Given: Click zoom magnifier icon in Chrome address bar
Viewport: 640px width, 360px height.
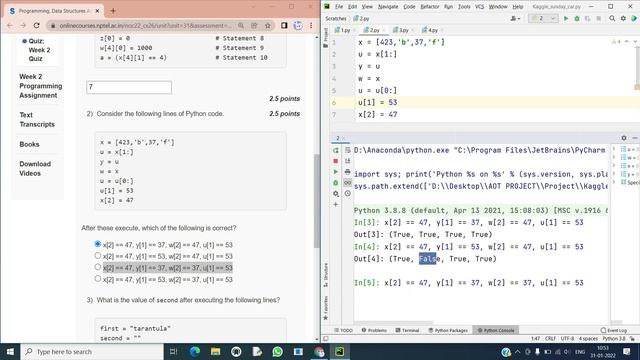Looking at the screenshot, I should [x=241, y=26].
